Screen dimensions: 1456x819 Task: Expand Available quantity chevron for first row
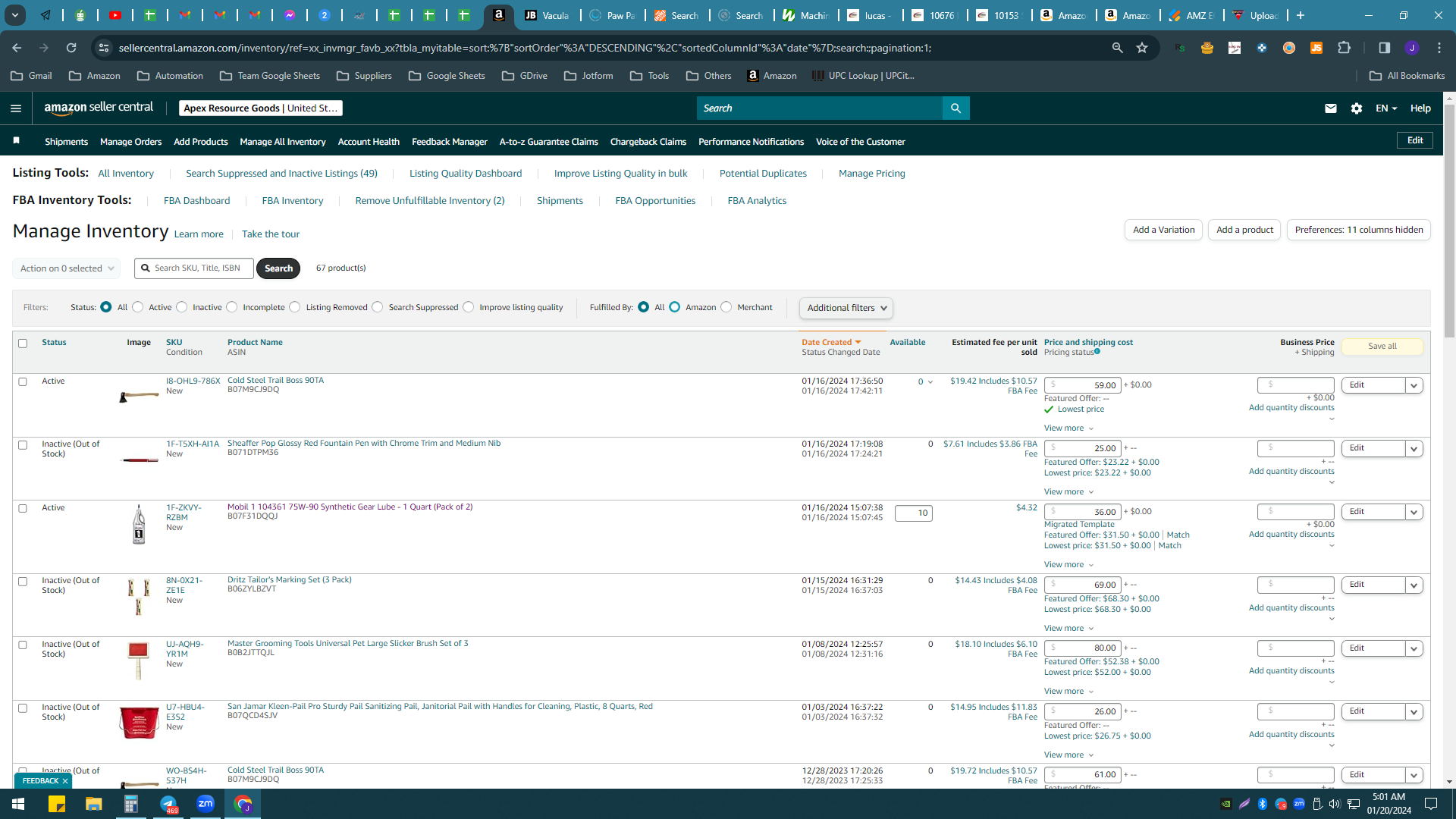[x=930, y=382]
